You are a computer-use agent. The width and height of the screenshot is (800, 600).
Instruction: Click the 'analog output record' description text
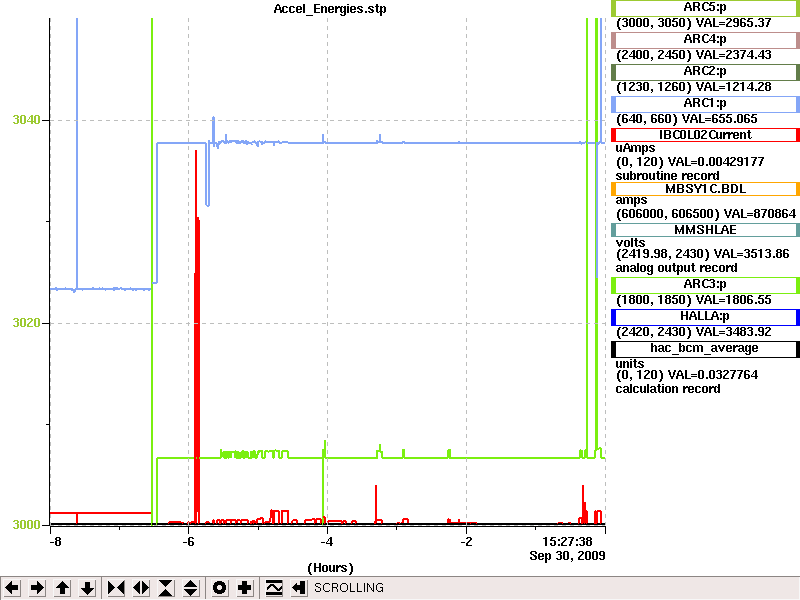677,268
